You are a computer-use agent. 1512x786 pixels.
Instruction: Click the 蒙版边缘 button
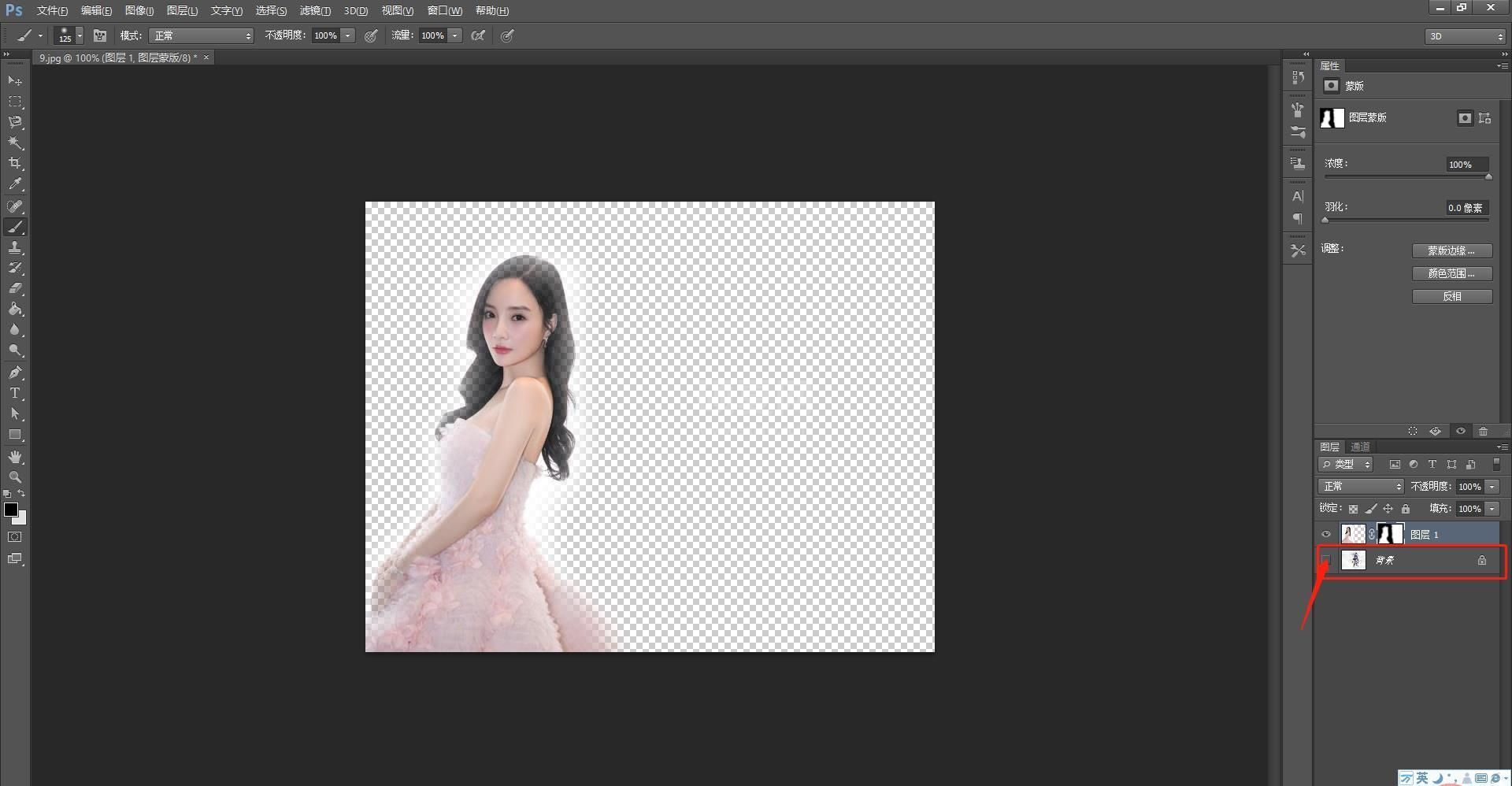pos(1452,250)
